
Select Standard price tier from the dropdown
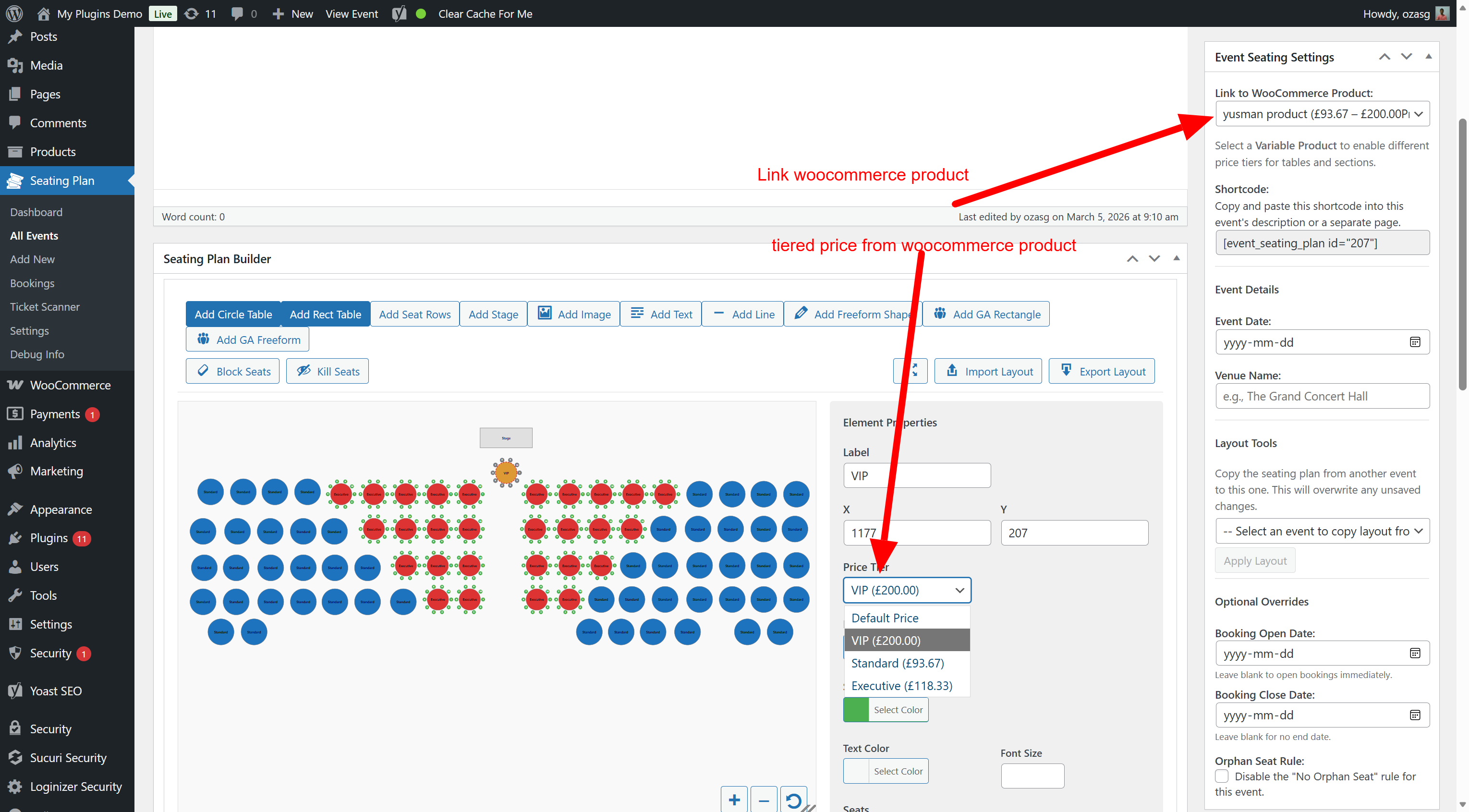pyautogui.click(x=897, y=663)
